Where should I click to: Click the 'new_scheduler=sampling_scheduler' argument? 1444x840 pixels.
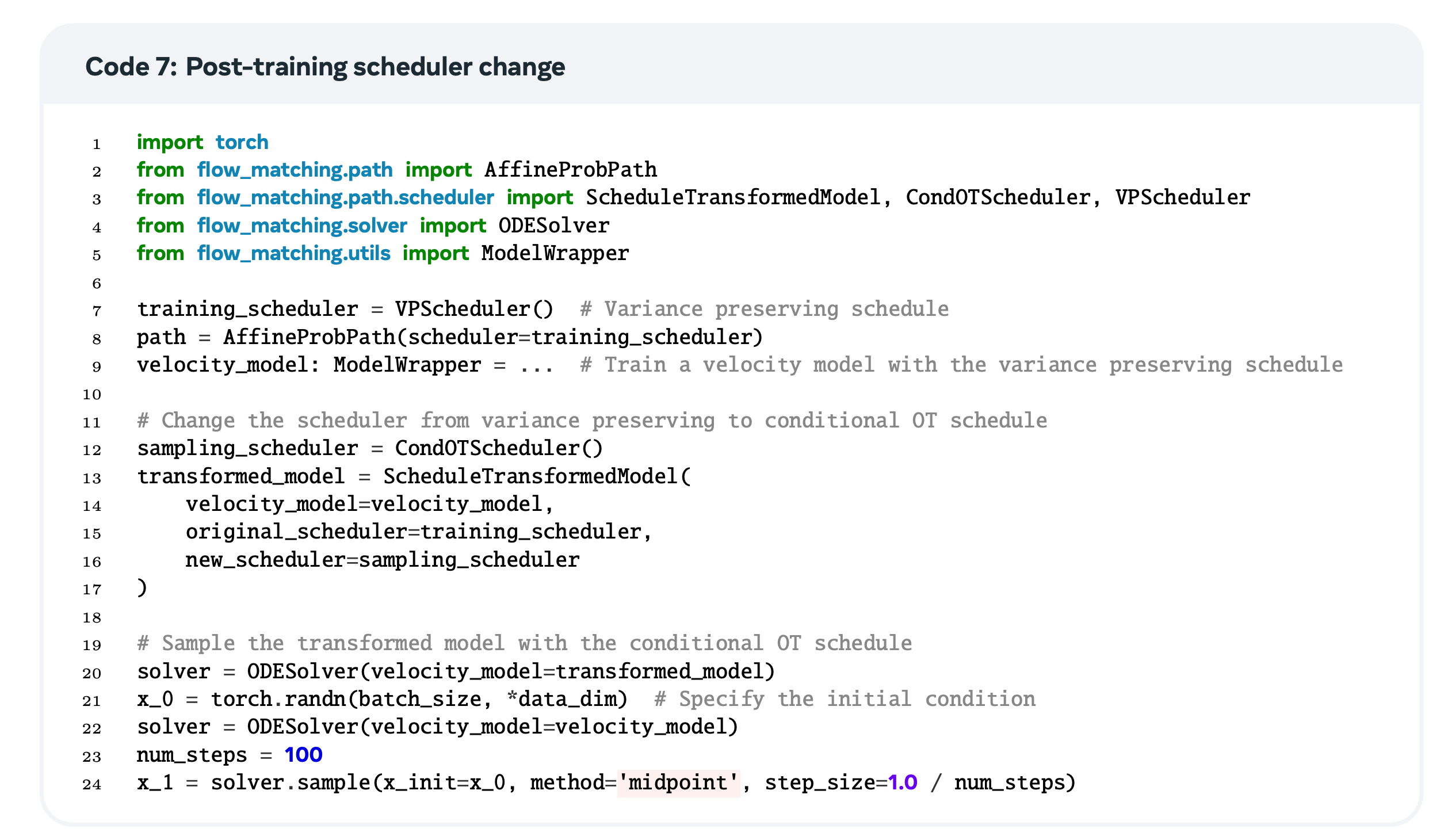pos(382,560)
